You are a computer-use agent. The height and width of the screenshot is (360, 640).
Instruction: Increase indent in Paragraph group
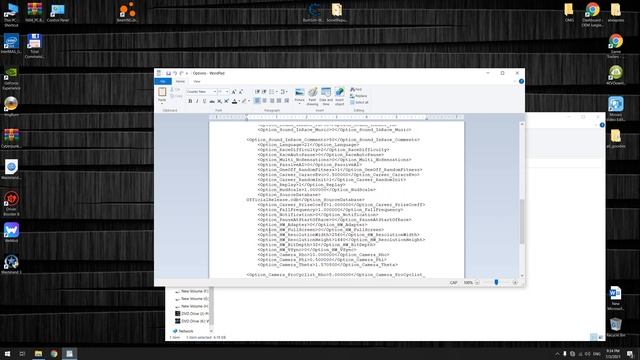pyautogui.click(x=264, y=92)
